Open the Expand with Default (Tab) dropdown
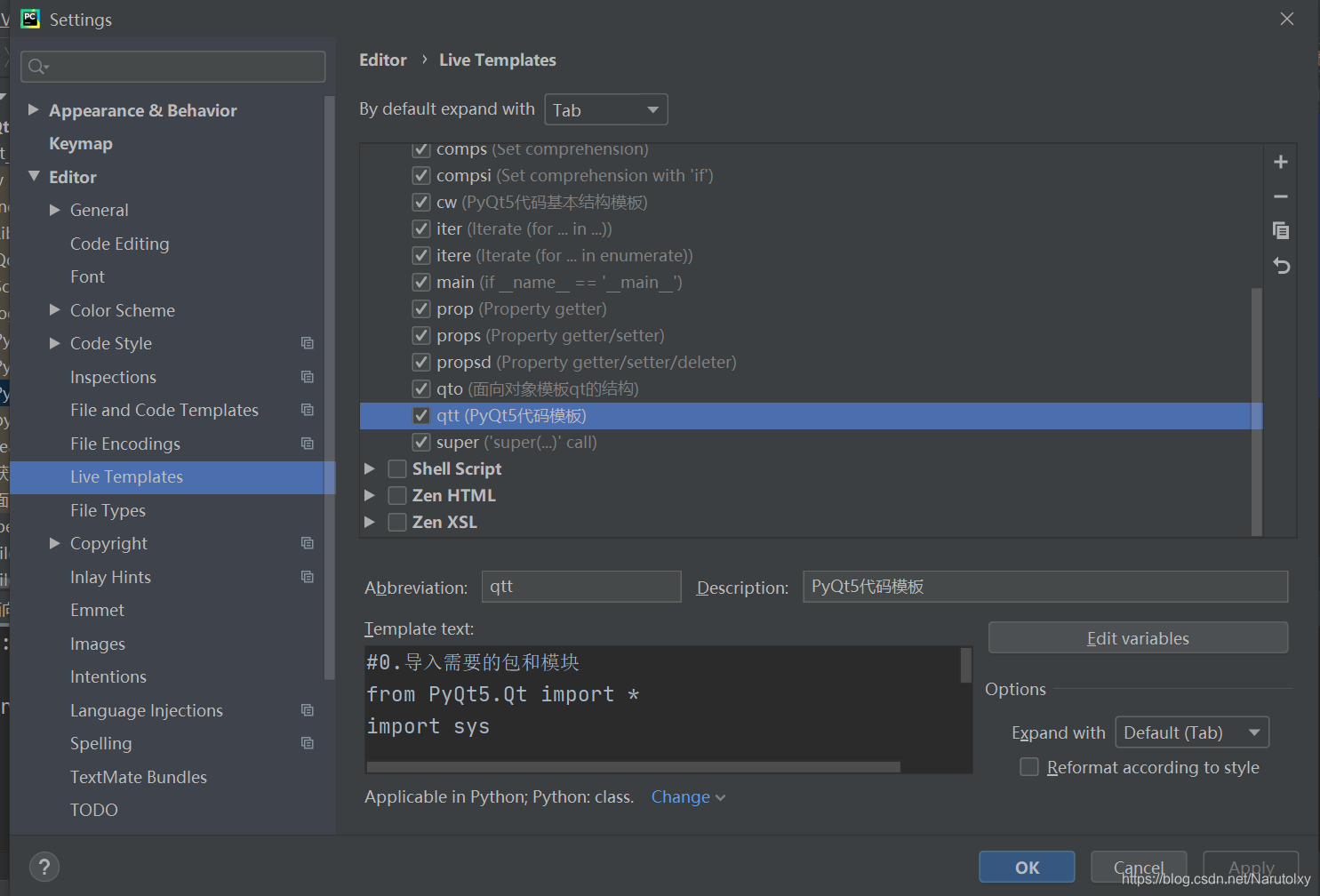1320x896 pixels. coord(1192,732)
